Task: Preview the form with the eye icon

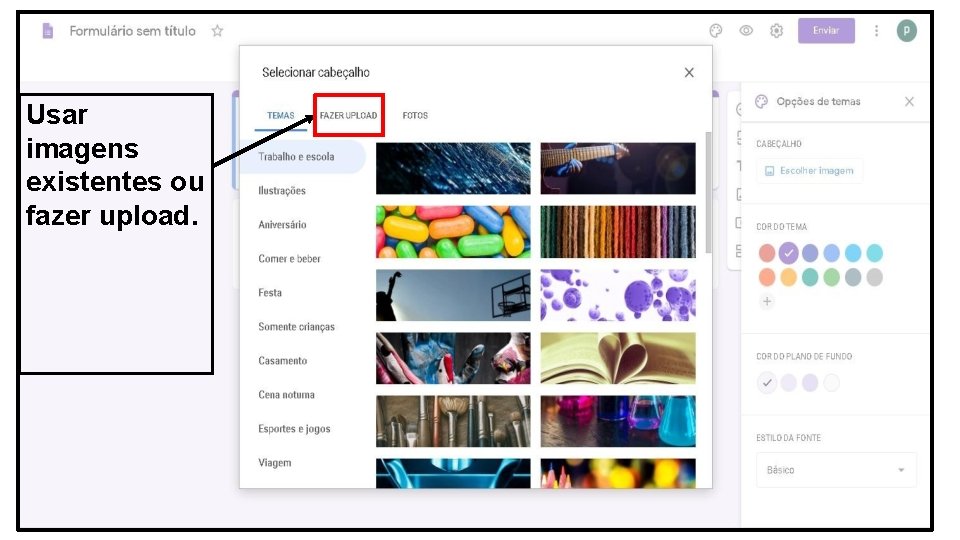Action: tap(746, 31)
